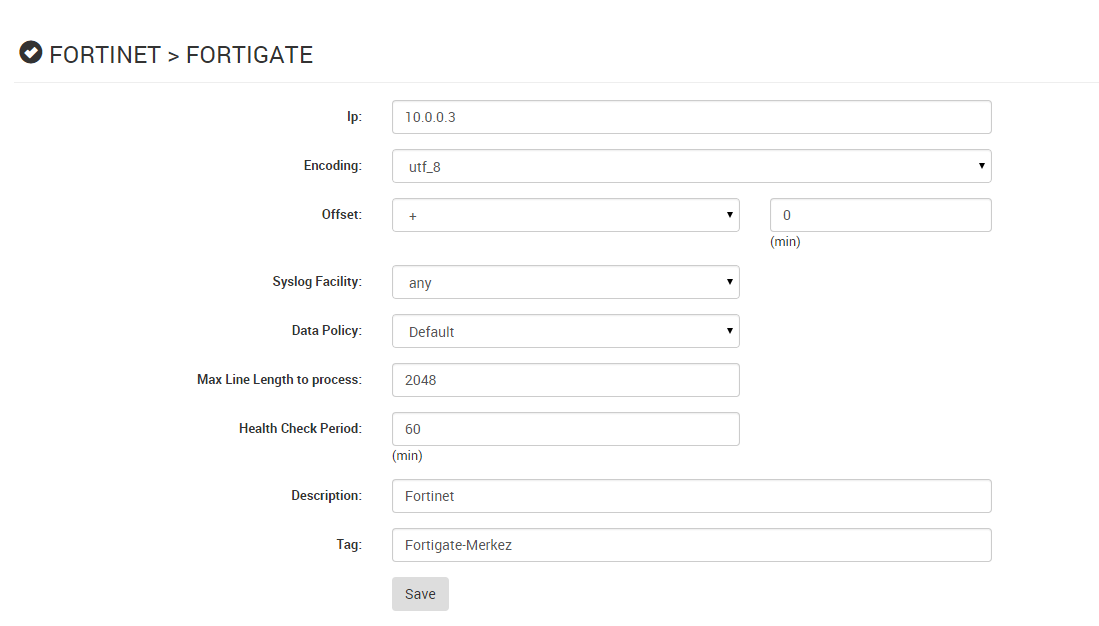Open the Encoding dropdown showing utf_8
Screen dimensions: 1099x626
(x=691, y=166)
